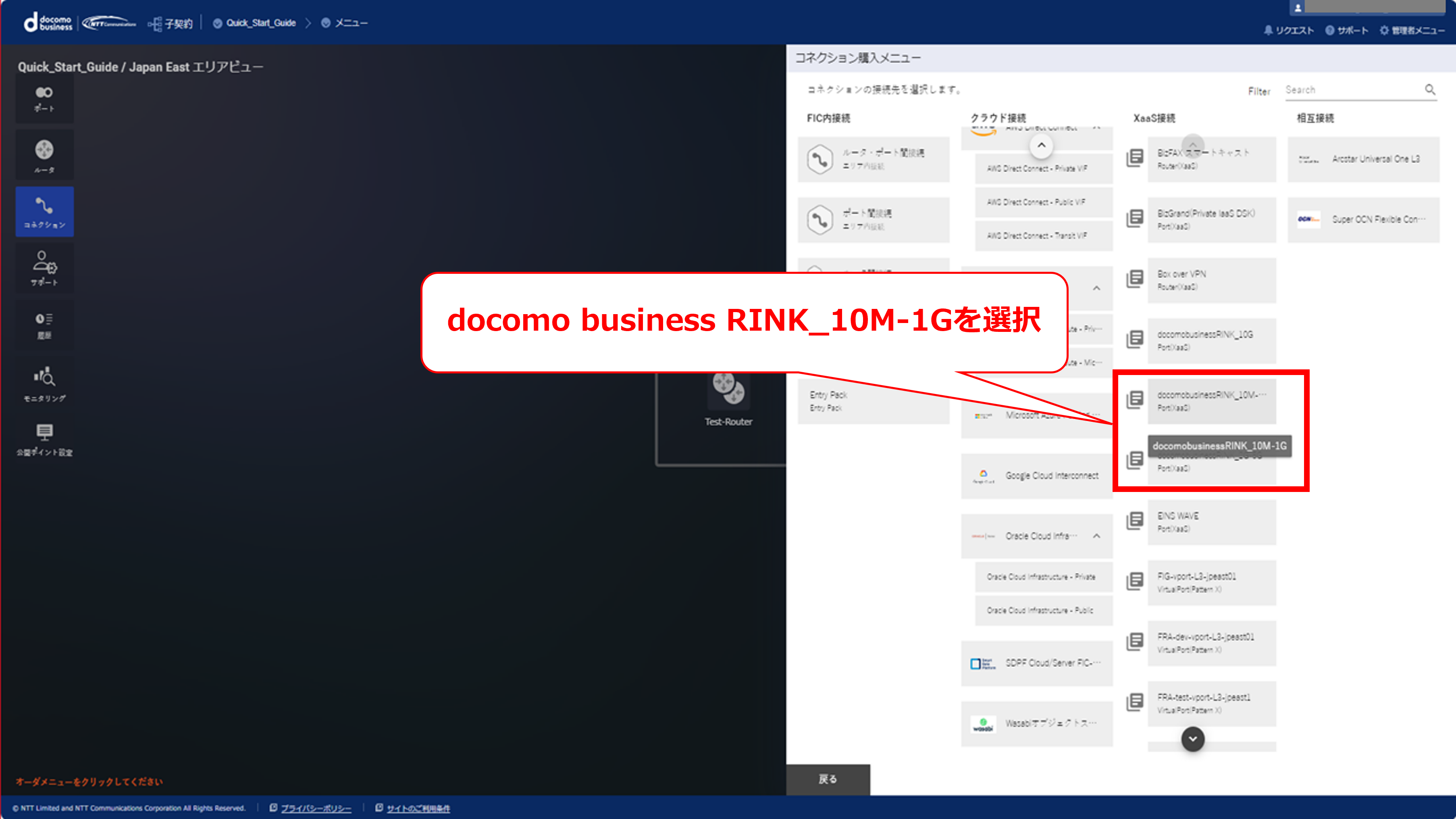This screenshot has width=1456, height=819.
Task: Select AWS Direct Connect - Transit VIF
Action: pyautogui.click(x=1043, y=236)
